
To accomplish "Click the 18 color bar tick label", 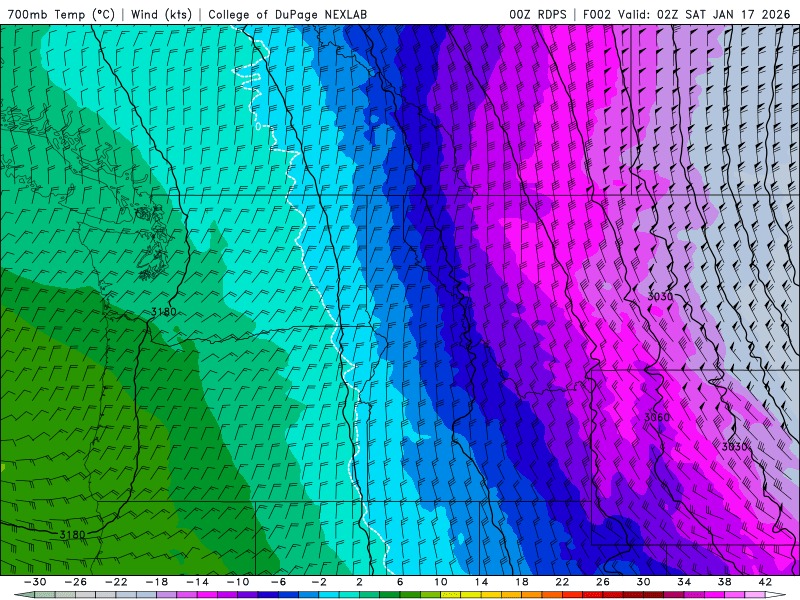I will [521, 582].
